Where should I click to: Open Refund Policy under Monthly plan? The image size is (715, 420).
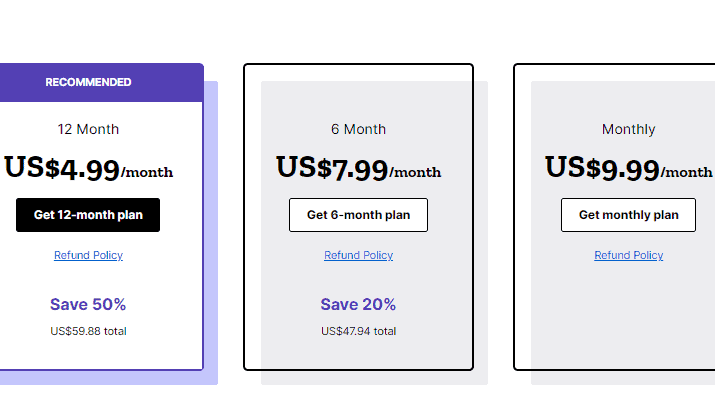click(629, 255)
